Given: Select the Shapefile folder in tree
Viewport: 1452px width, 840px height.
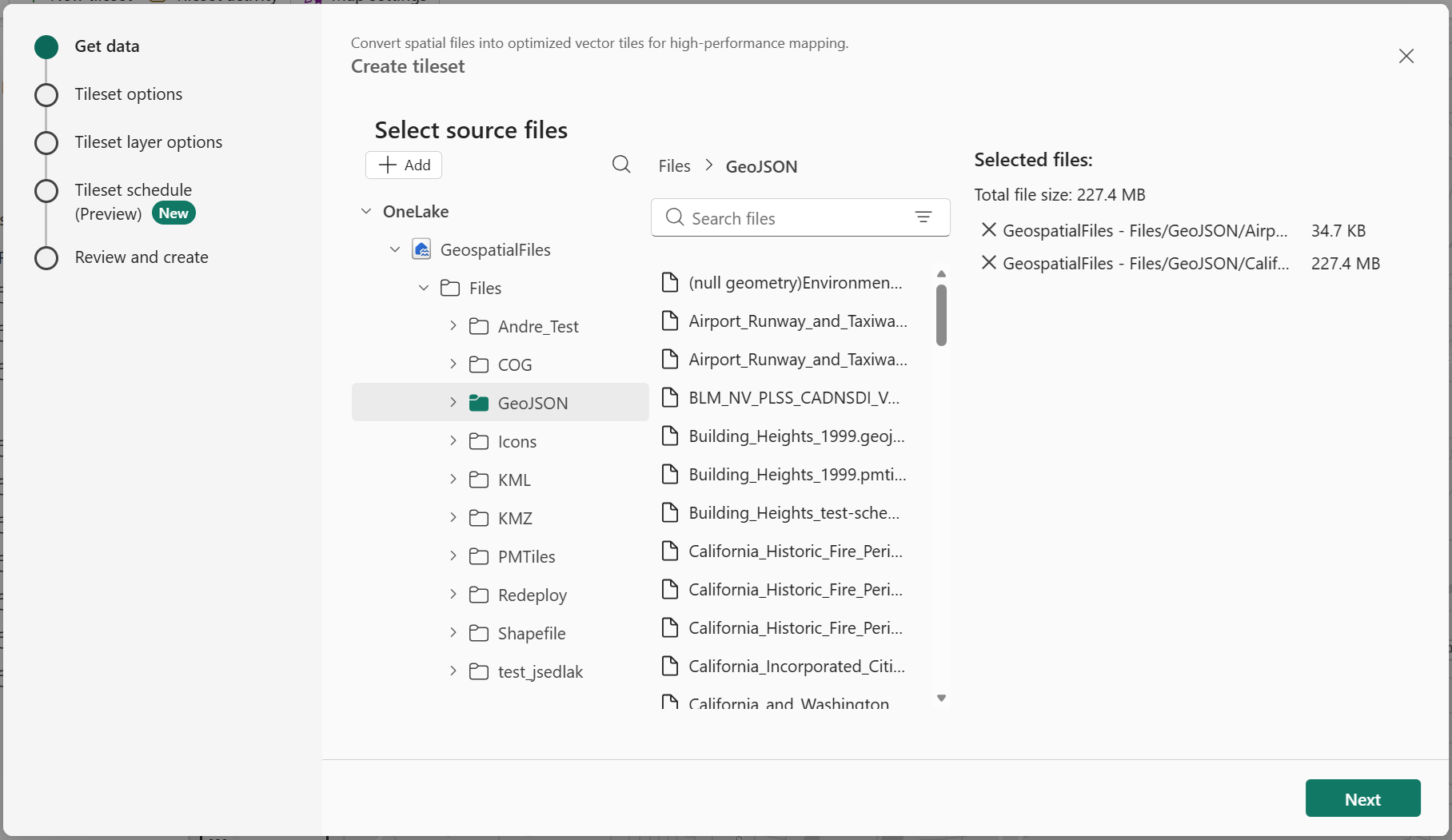Looking at the screenshot, I should pos(501,633).
